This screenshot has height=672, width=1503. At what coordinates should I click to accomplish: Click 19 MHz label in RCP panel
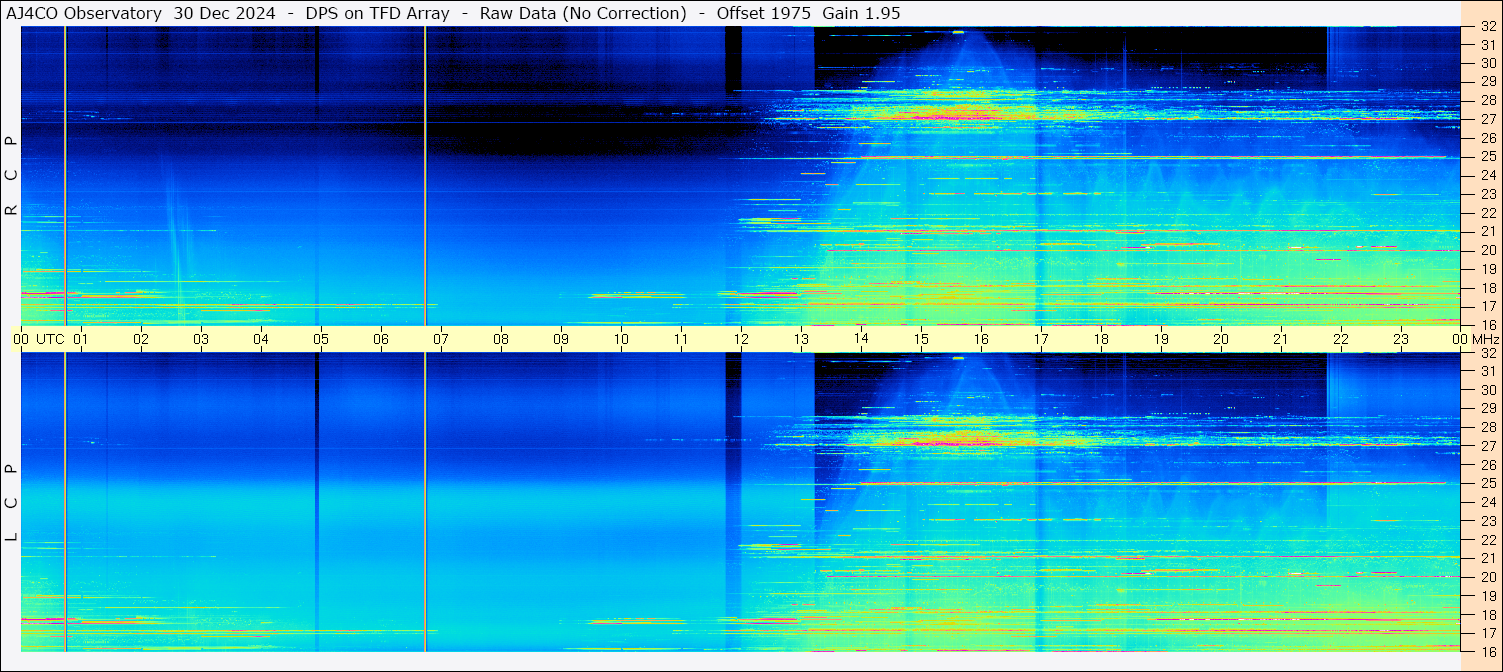[x=1488, y=268]
